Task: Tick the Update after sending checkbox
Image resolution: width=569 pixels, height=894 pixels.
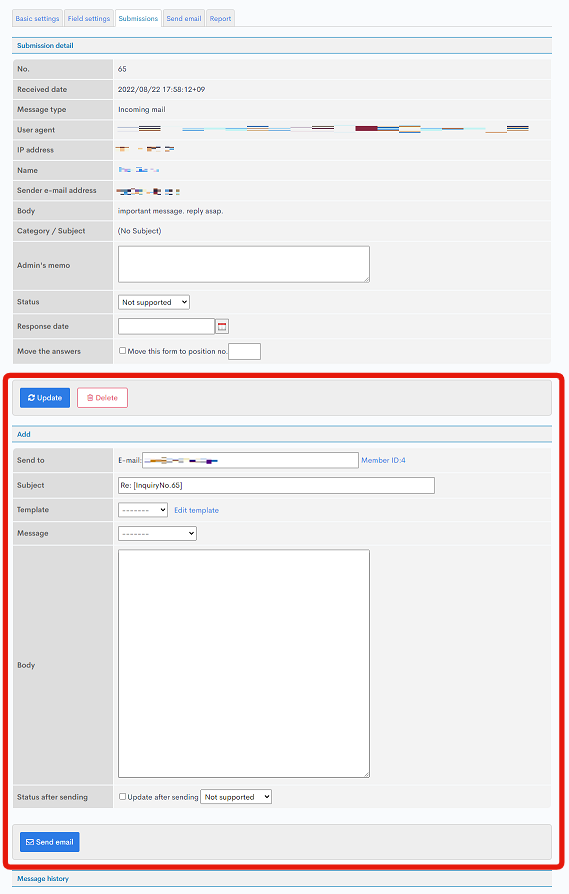Action: [x=123, y=797]
